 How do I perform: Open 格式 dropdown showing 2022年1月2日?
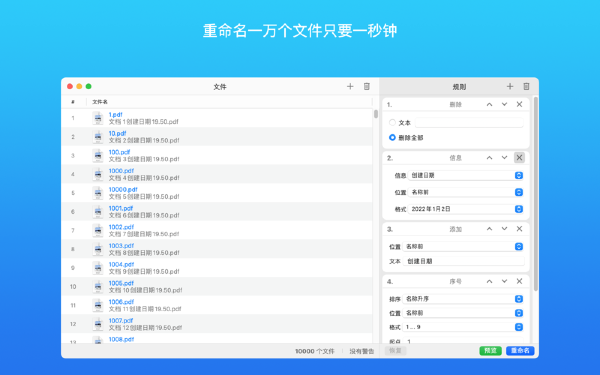(466, 209)
